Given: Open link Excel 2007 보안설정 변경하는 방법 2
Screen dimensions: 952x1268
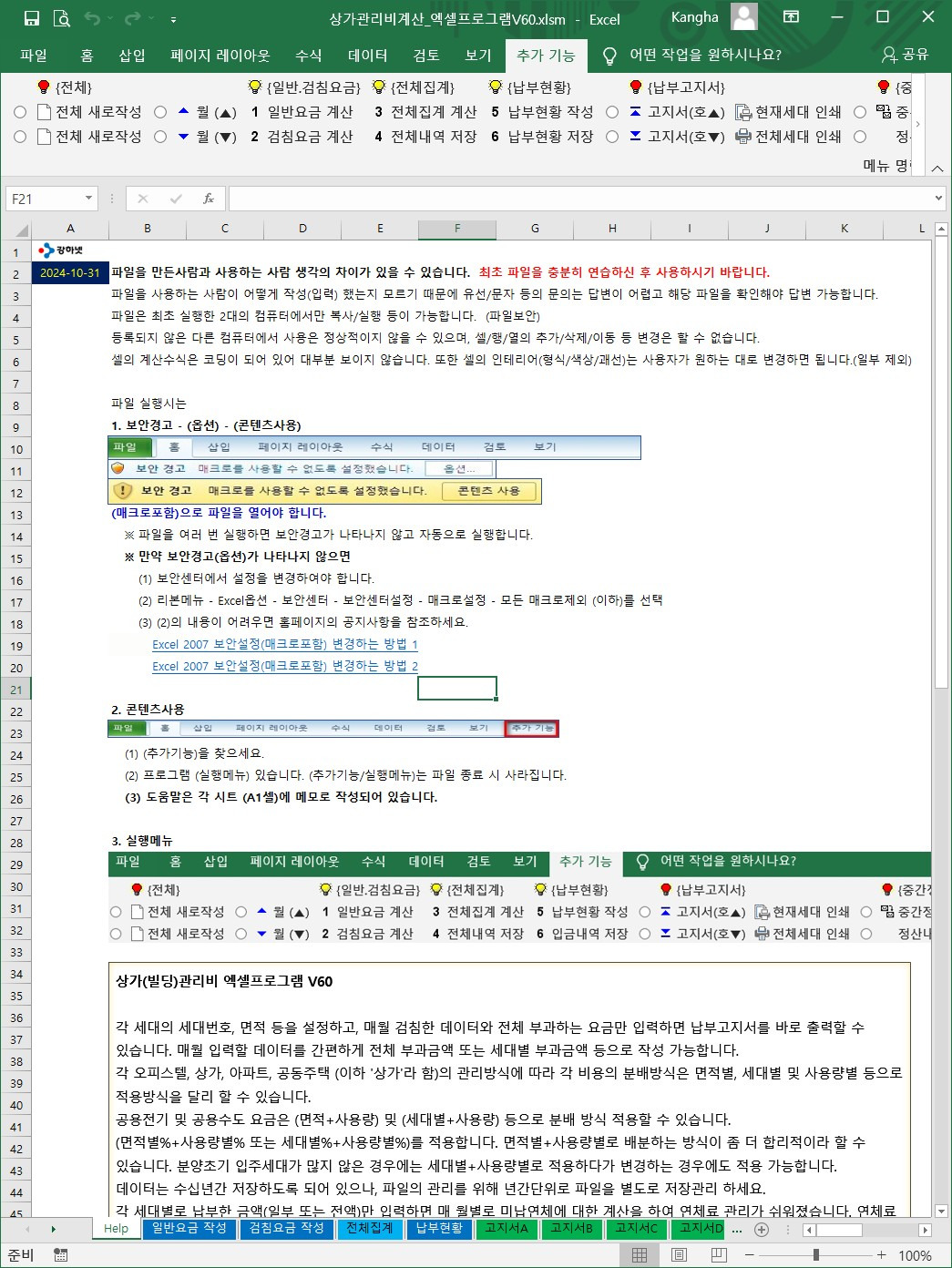Looking at the screenshot, I should point(285,666).
